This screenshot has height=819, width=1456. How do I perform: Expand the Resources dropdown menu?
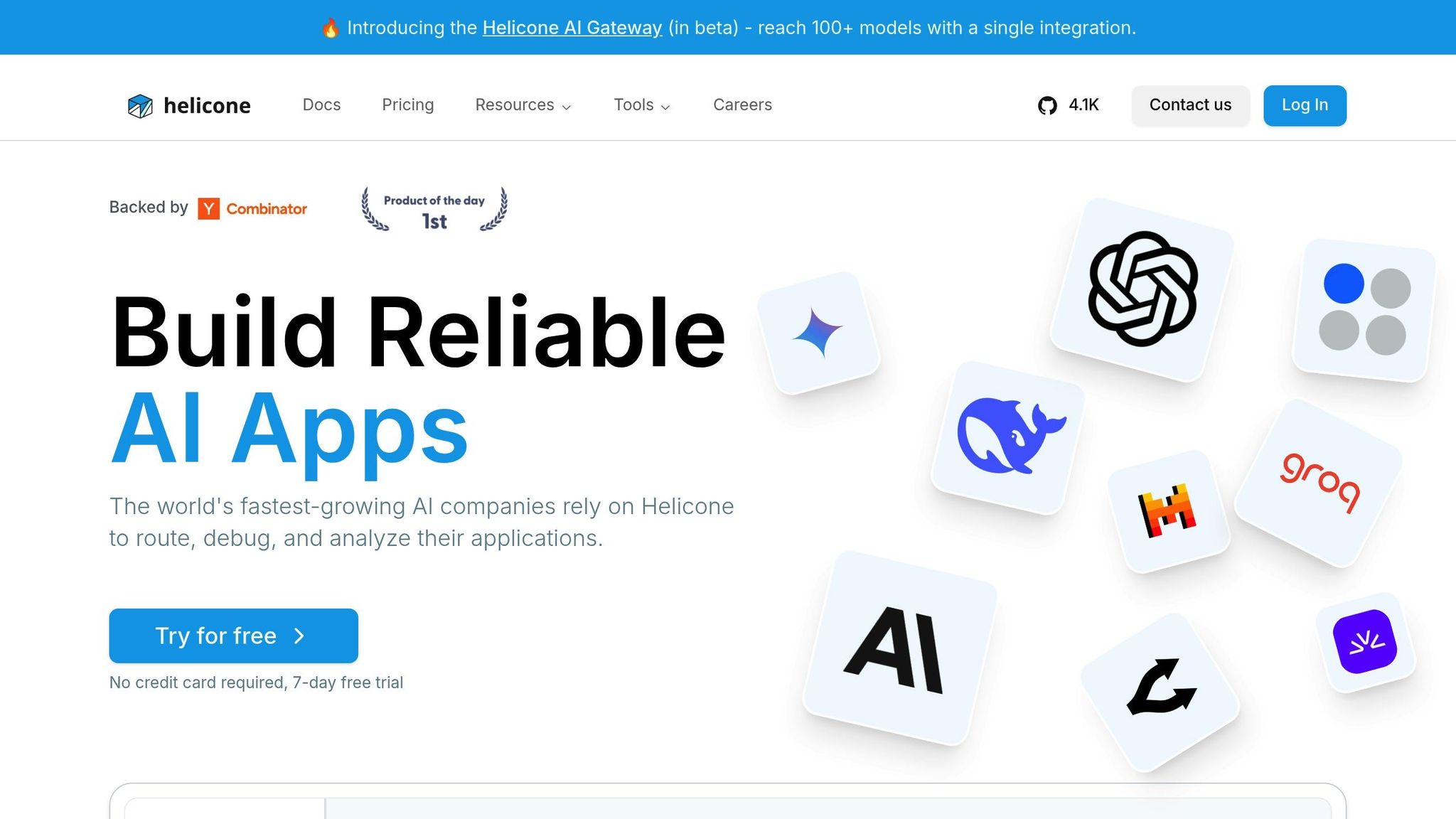(523, 105)
